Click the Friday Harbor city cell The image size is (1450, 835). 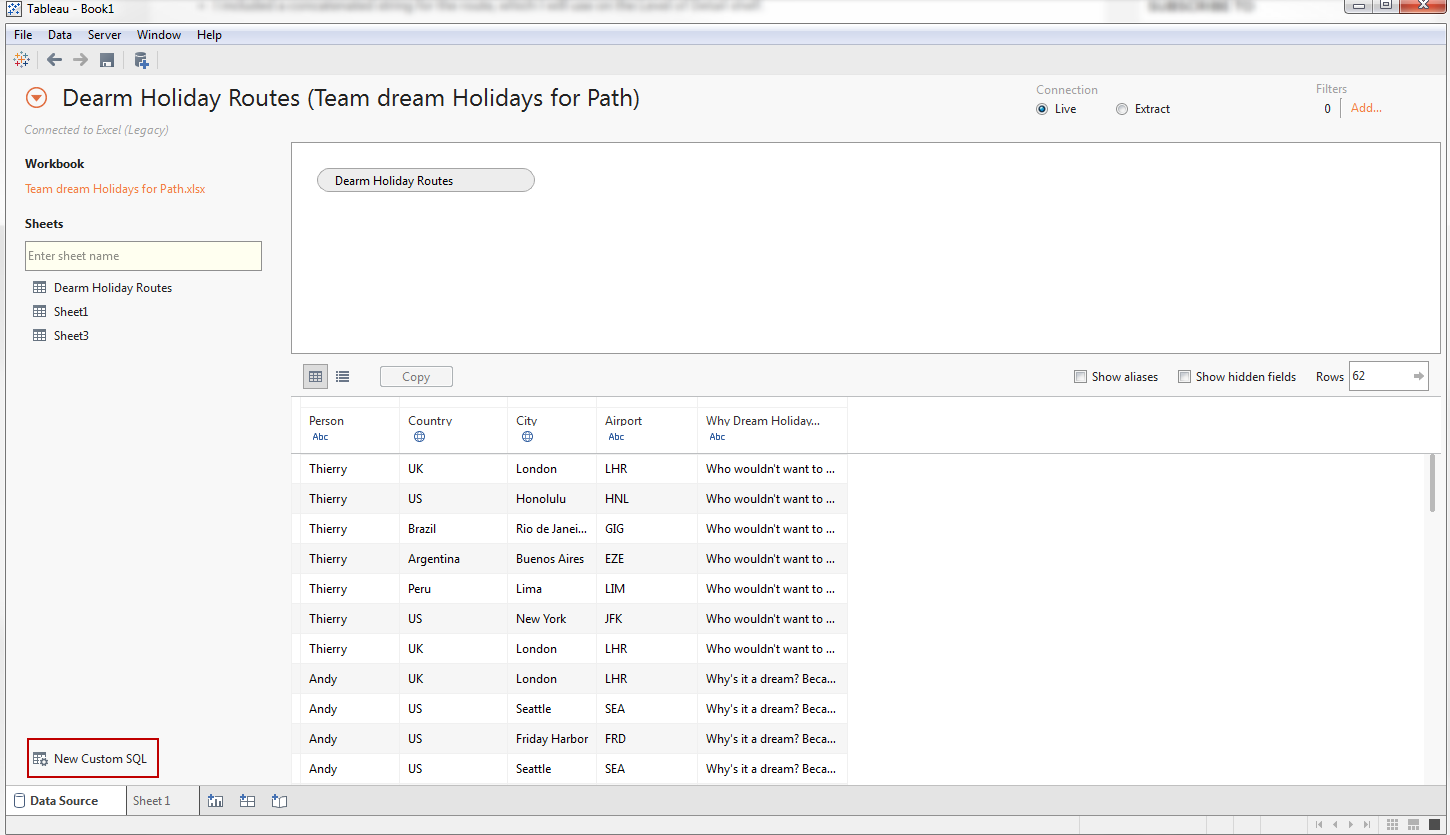tap(551, 739)
